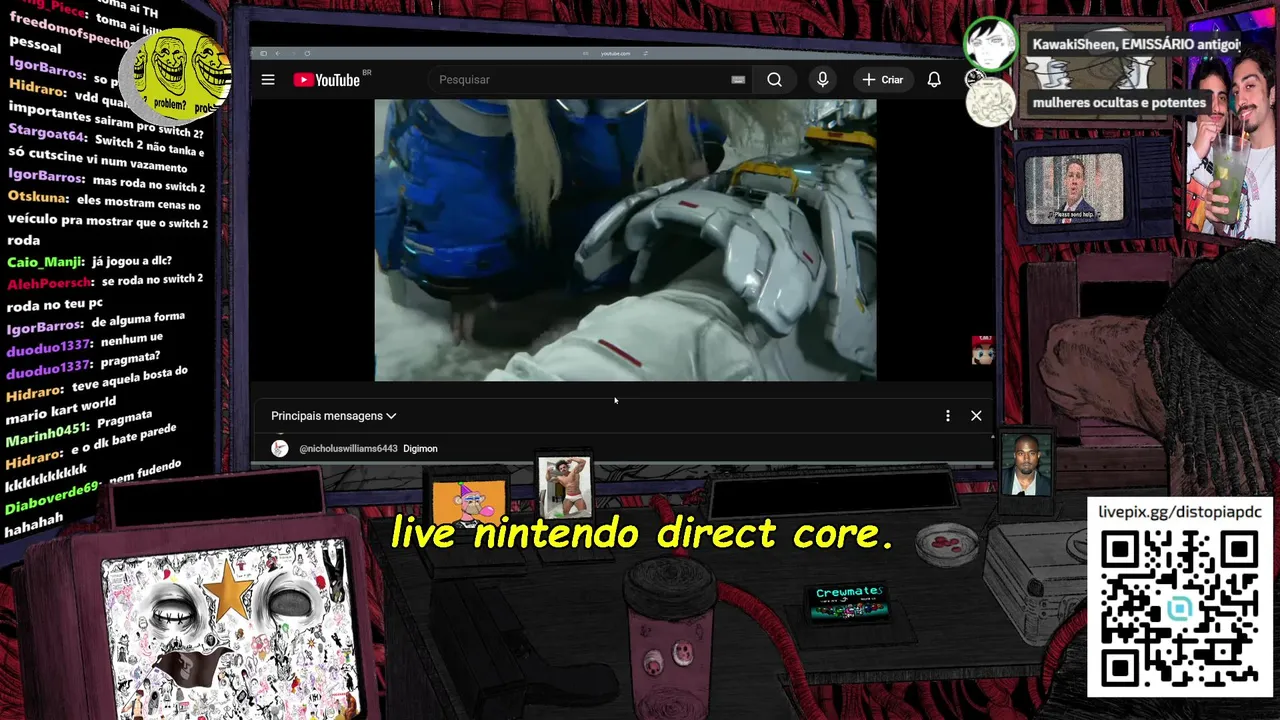Click the magnifier search button
The width and height of the screenshot is (1280, 720).
pyautogui.click(x=774, y=80)
